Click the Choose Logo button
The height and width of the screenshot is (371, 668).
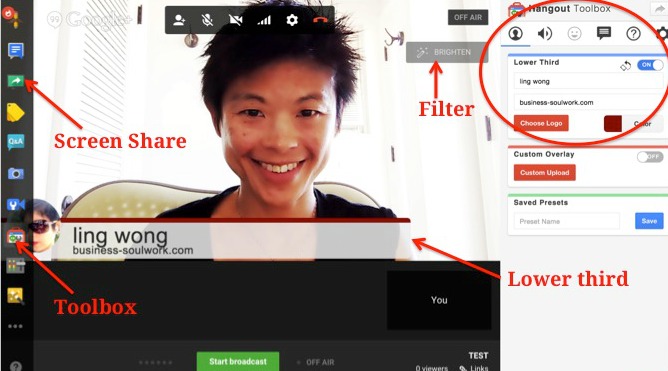click(541, 123)
